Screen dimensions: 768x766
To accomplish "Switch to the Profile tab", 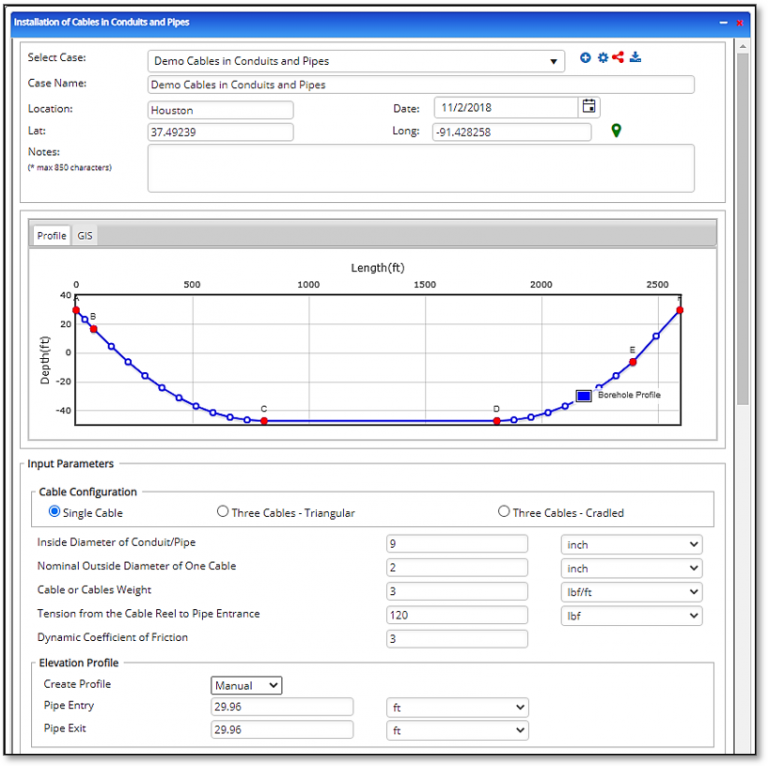I will (x=52, y=236).
